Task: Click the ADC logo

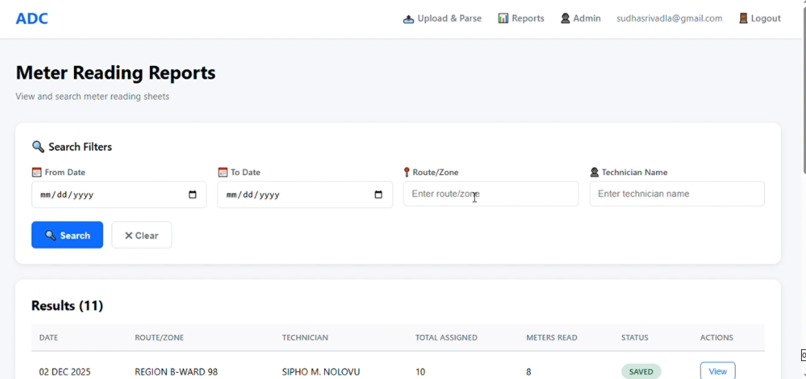Action: [32, 19]
